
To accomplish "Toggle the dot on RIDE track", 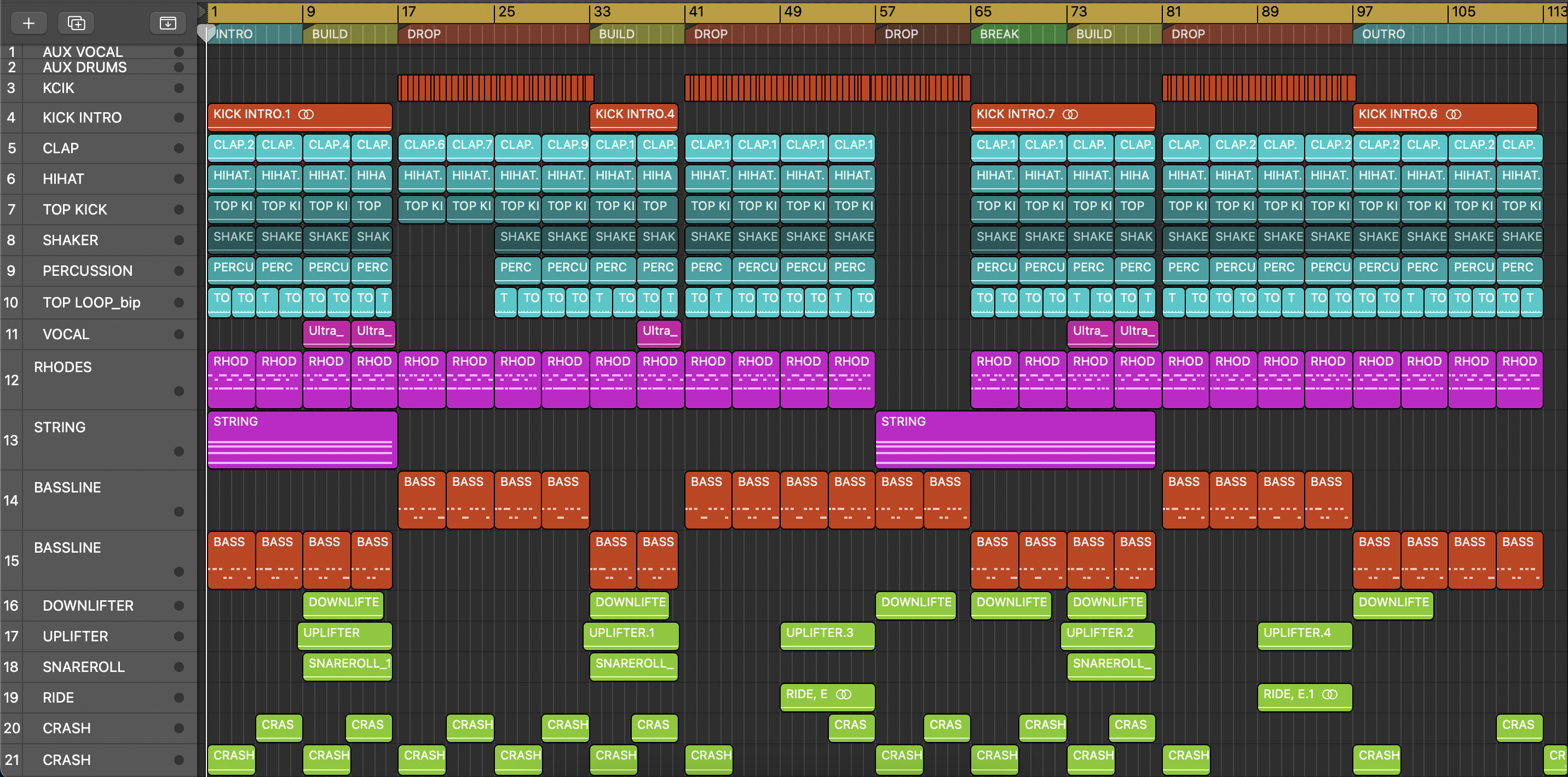I will click(x=179, y=697).
